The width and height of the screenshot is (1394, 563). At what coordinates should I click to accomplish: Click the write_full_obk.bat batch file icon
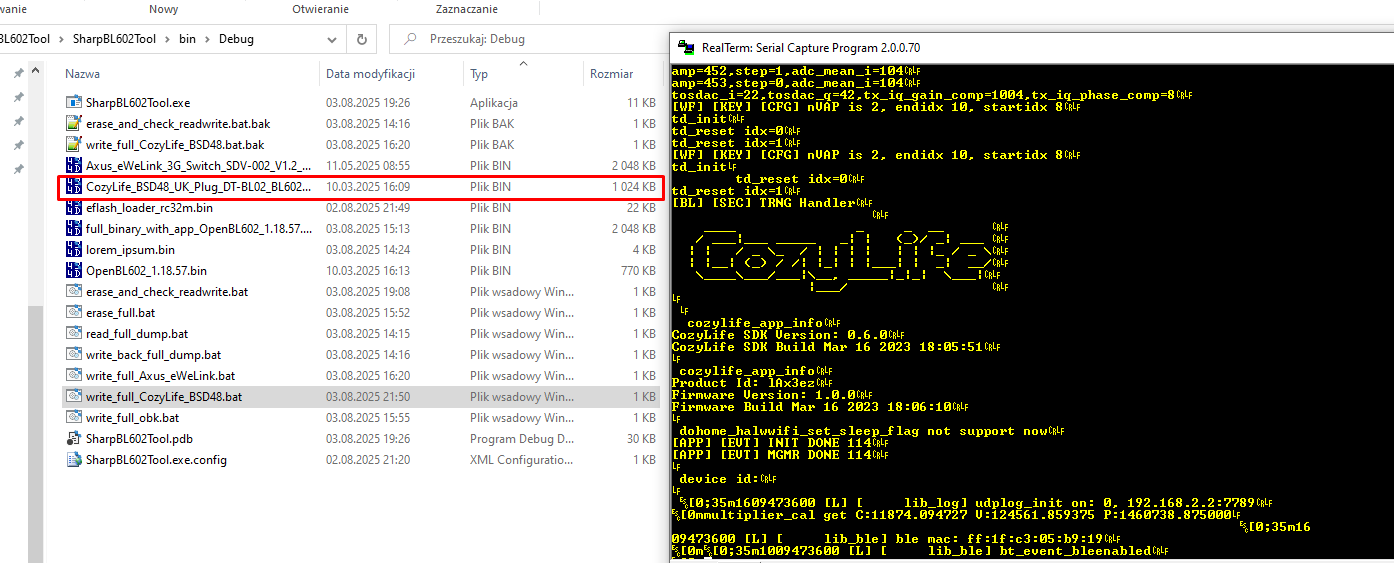pyautogui.click(x=73, y=417)
